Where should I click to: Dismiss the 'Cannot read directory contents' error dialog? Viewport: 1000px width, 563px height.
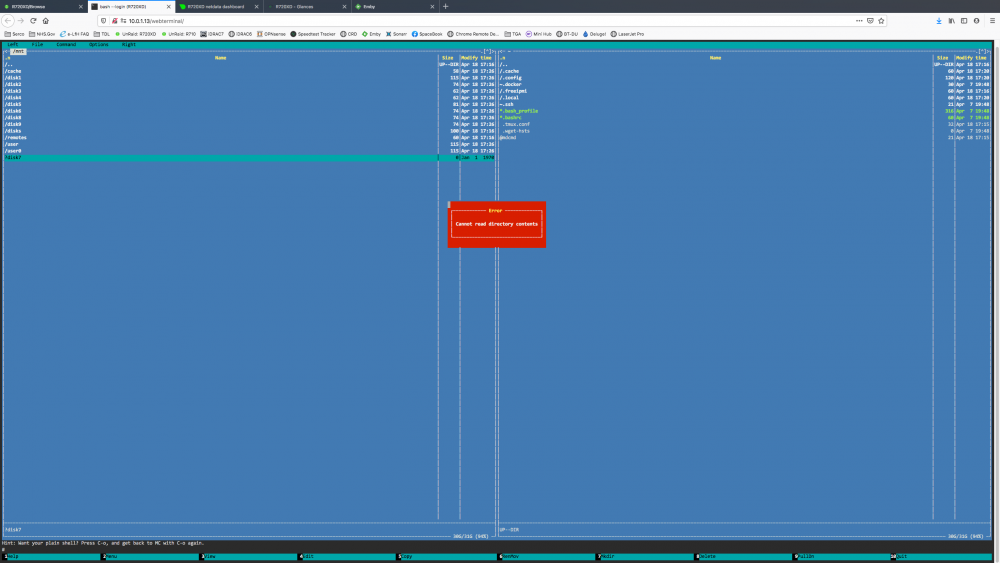[496, 224]
